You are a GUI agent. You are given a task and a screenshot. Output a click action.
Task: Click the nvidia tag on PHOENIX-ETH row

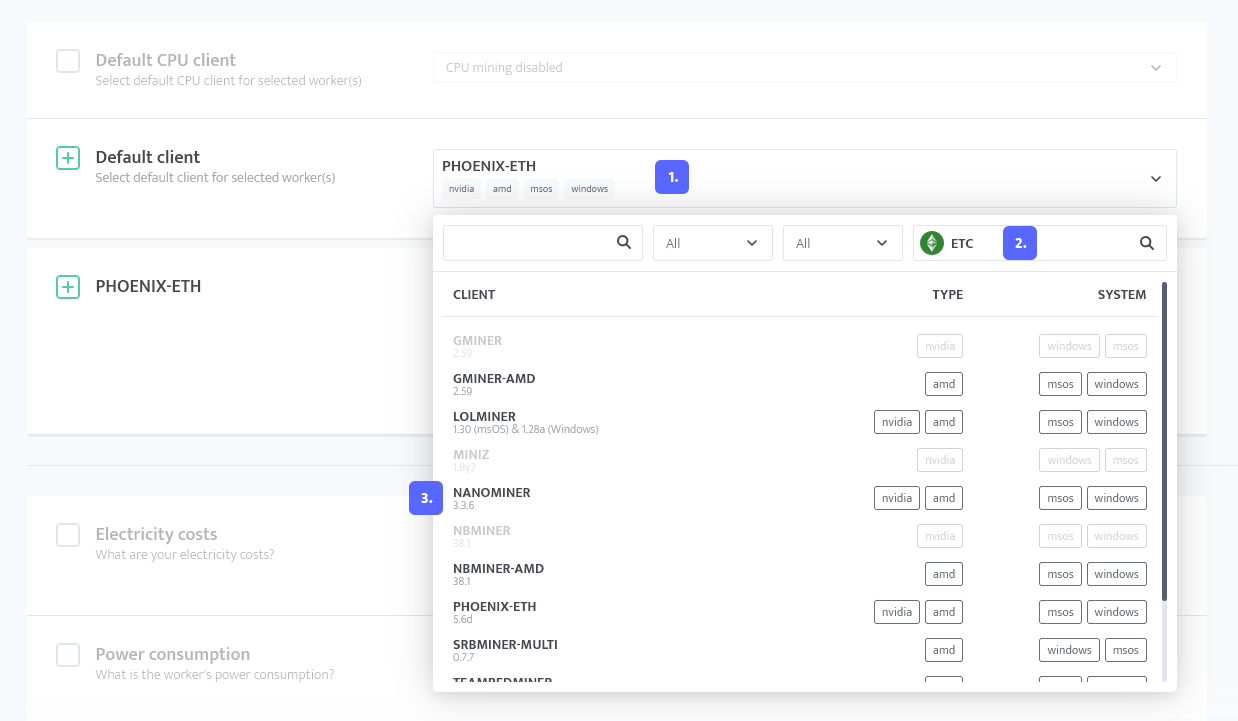click(896, 612)
